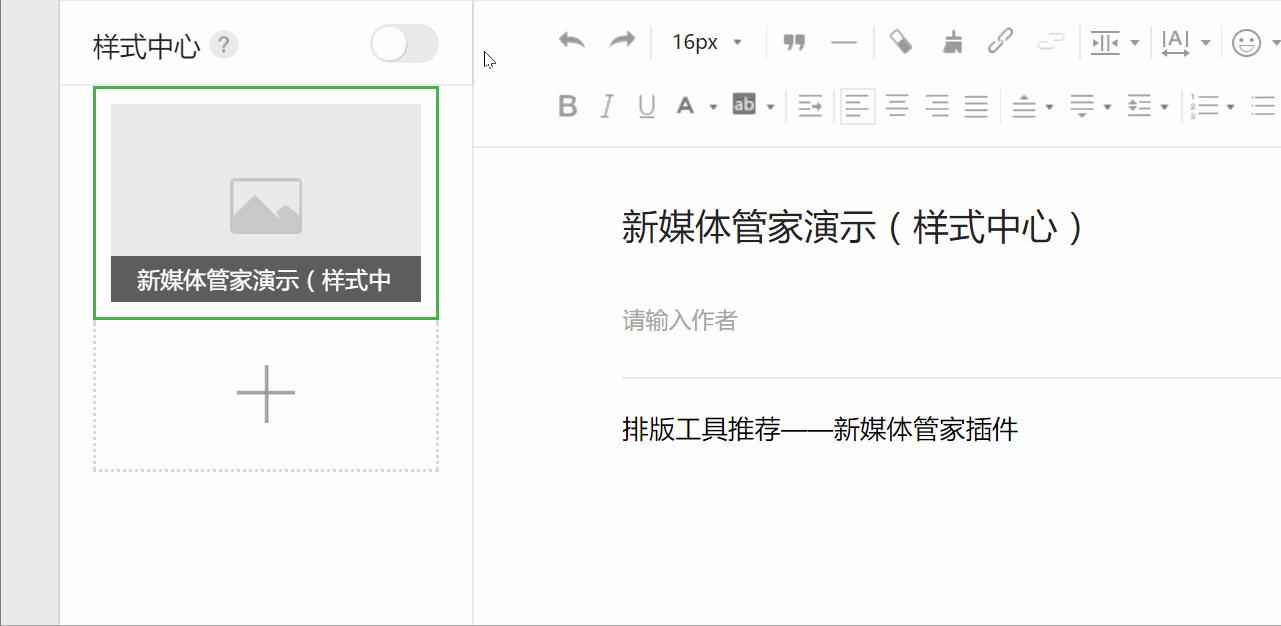This screenshot has width=1281, height=626.
Task: Toggle the 样式中心 on/off switch
Action: point(403,44)
